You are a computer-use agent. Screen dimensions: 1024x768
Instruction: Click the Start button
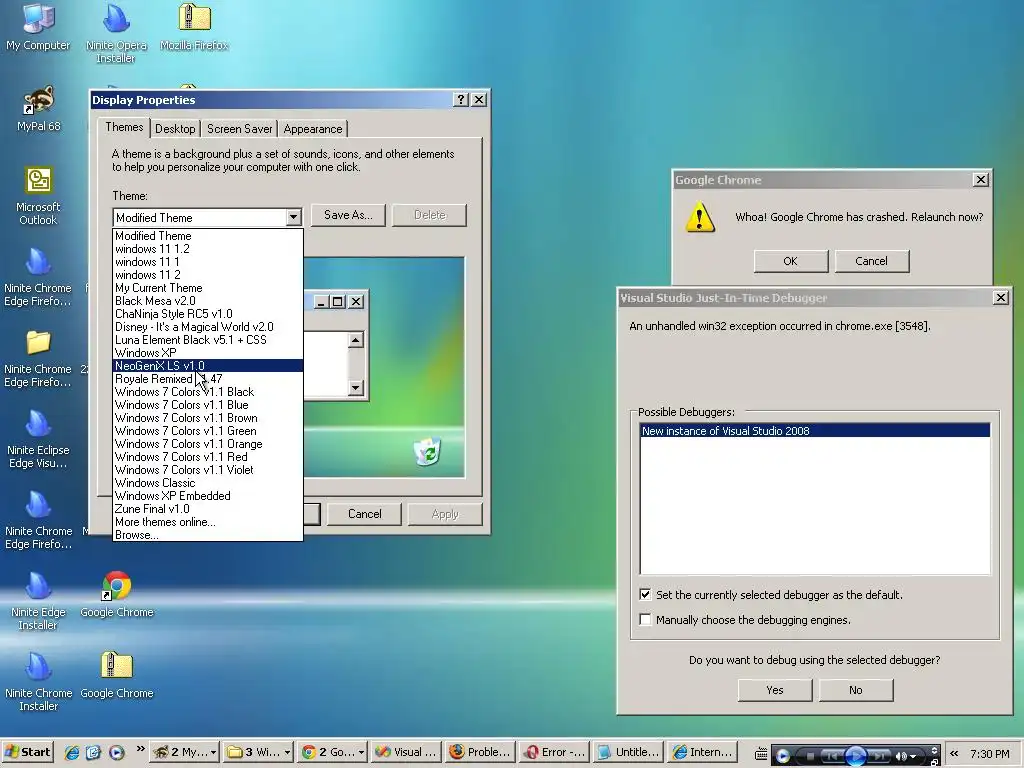[x=27, y=752]
